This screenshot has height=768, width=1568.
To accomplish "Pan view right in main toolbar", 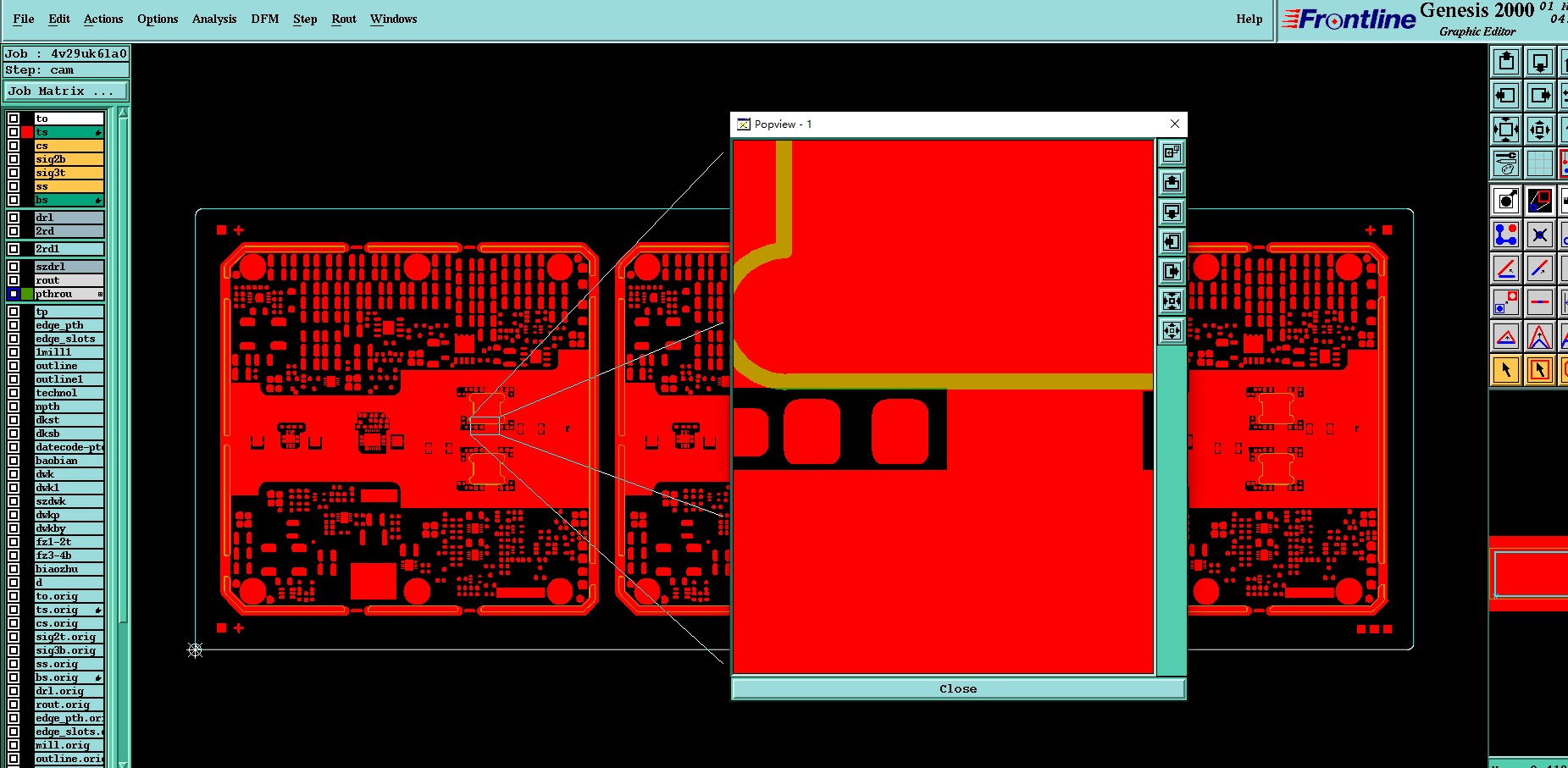I will pyautogui.click(x=1540, y=96).
